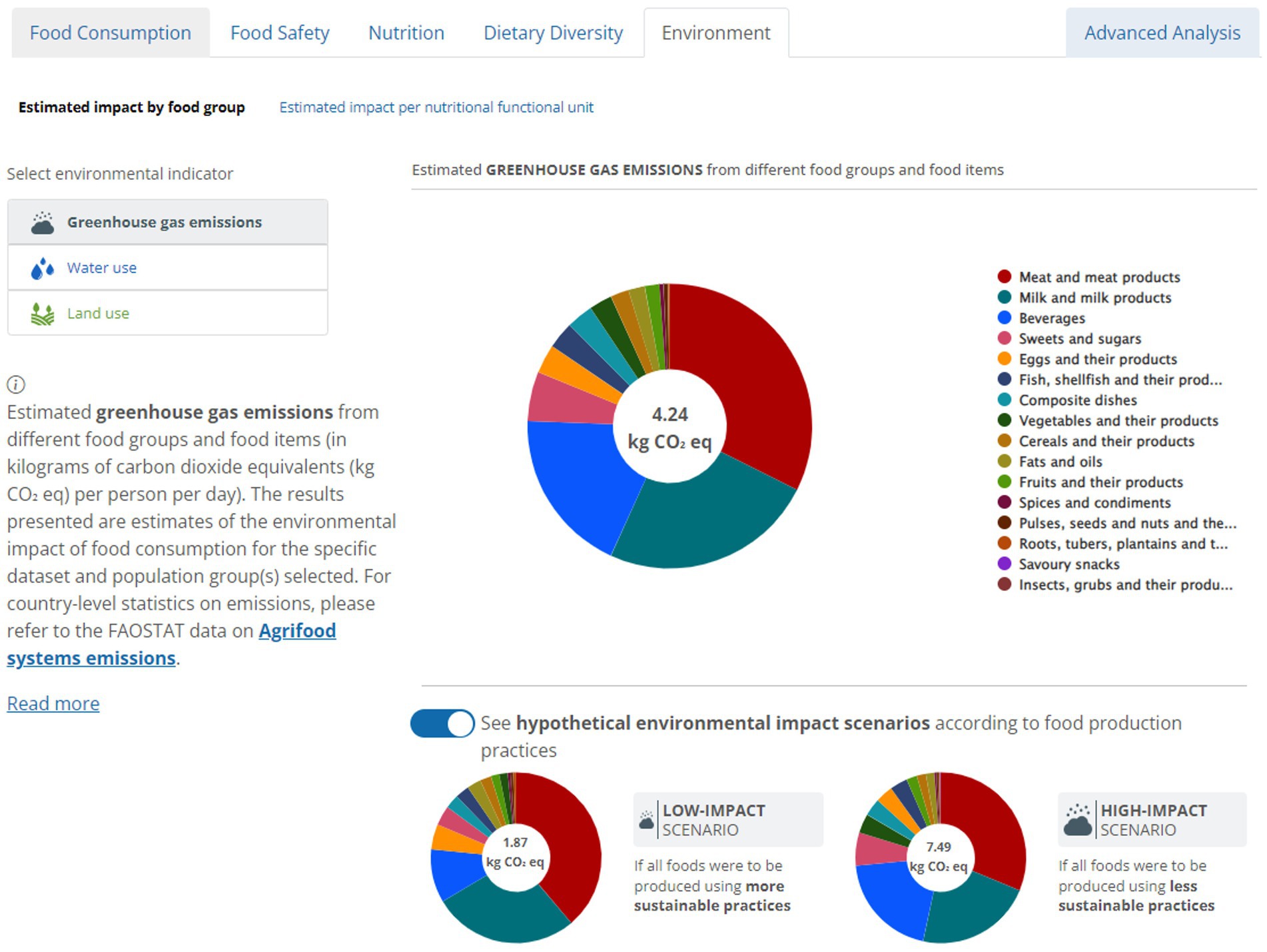Open the Advanced Analysis tab
The image size is (1267, 952).
pyautogui.click(x=1162, y=33)
